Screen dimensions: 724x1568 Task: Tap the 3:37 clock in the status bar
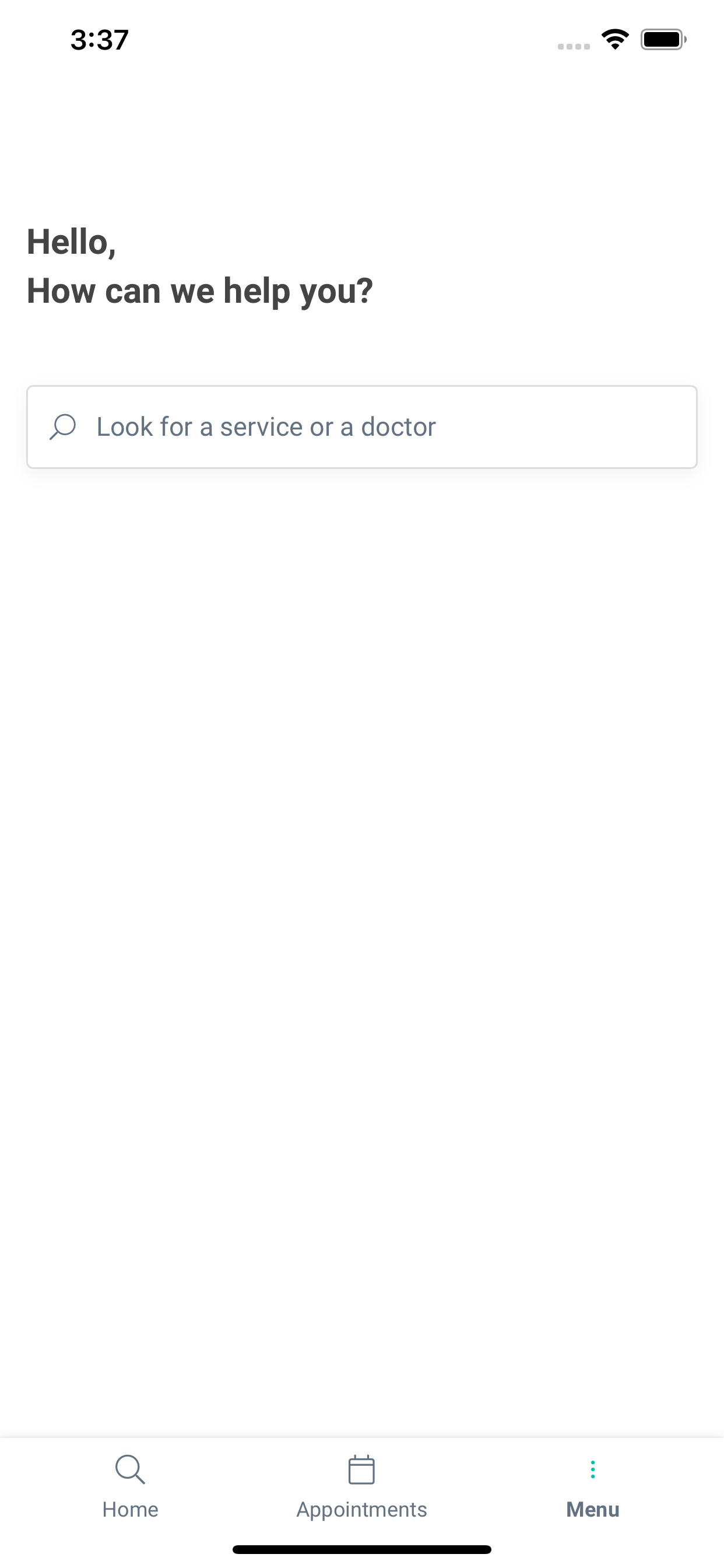[x=100, y=40]
